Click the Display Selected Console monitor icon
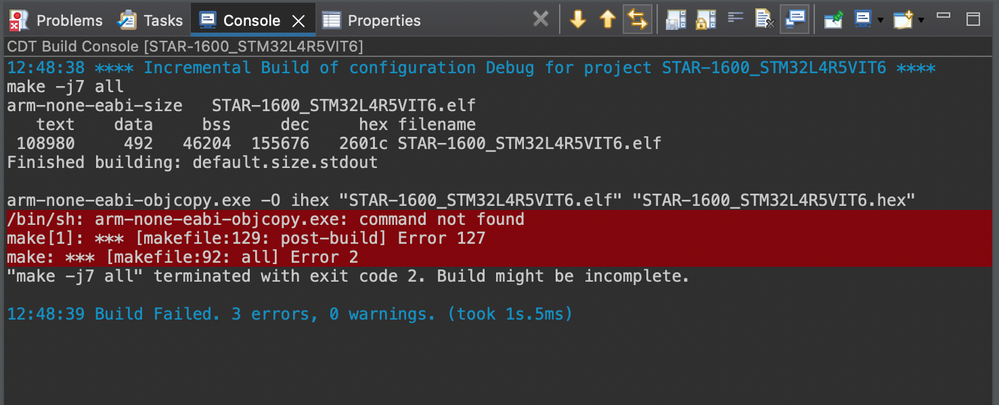The width and height of the screenshot is (999, 405). point(863,20)
